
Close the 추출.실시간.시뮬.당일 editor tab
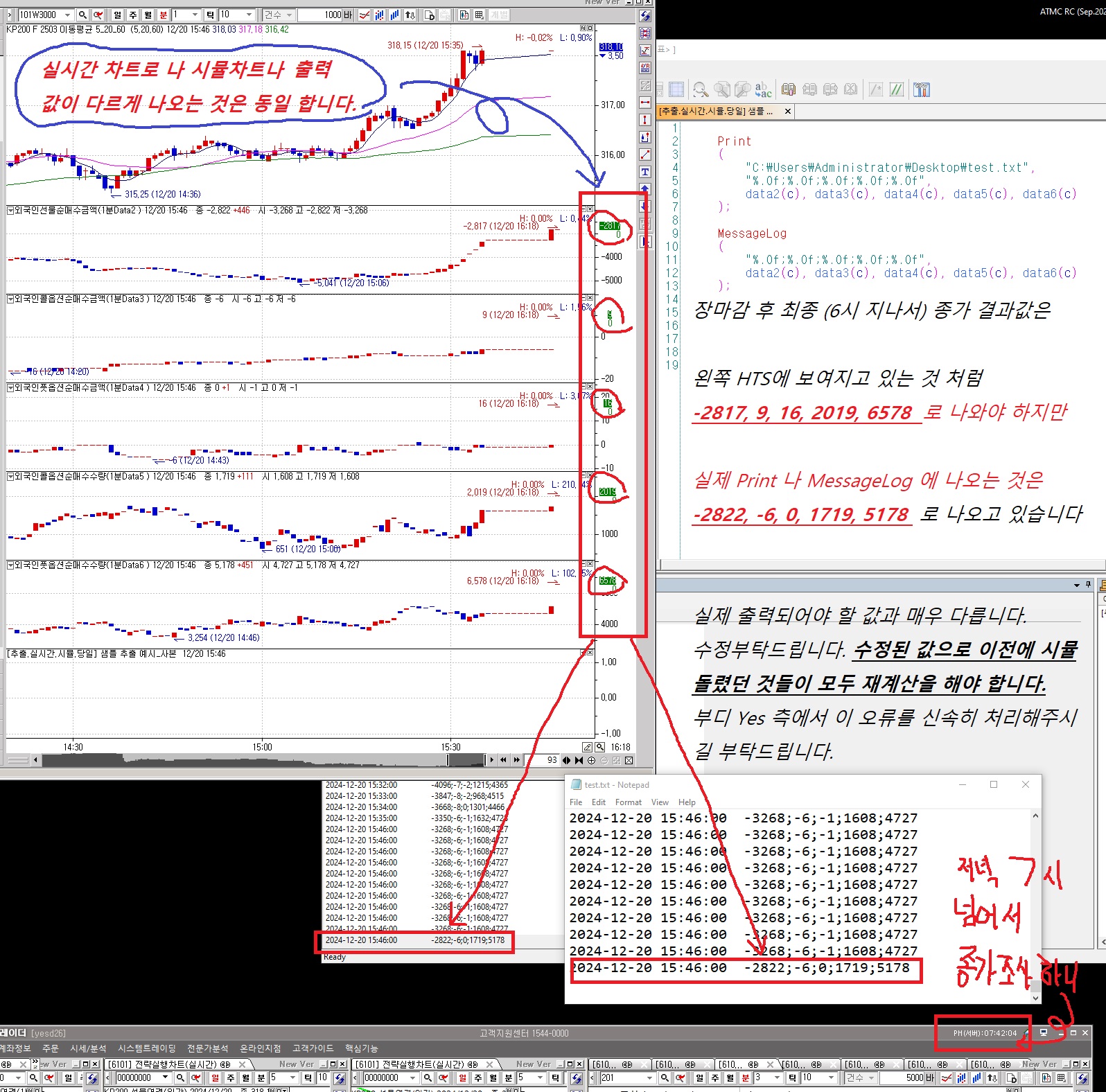787,111
